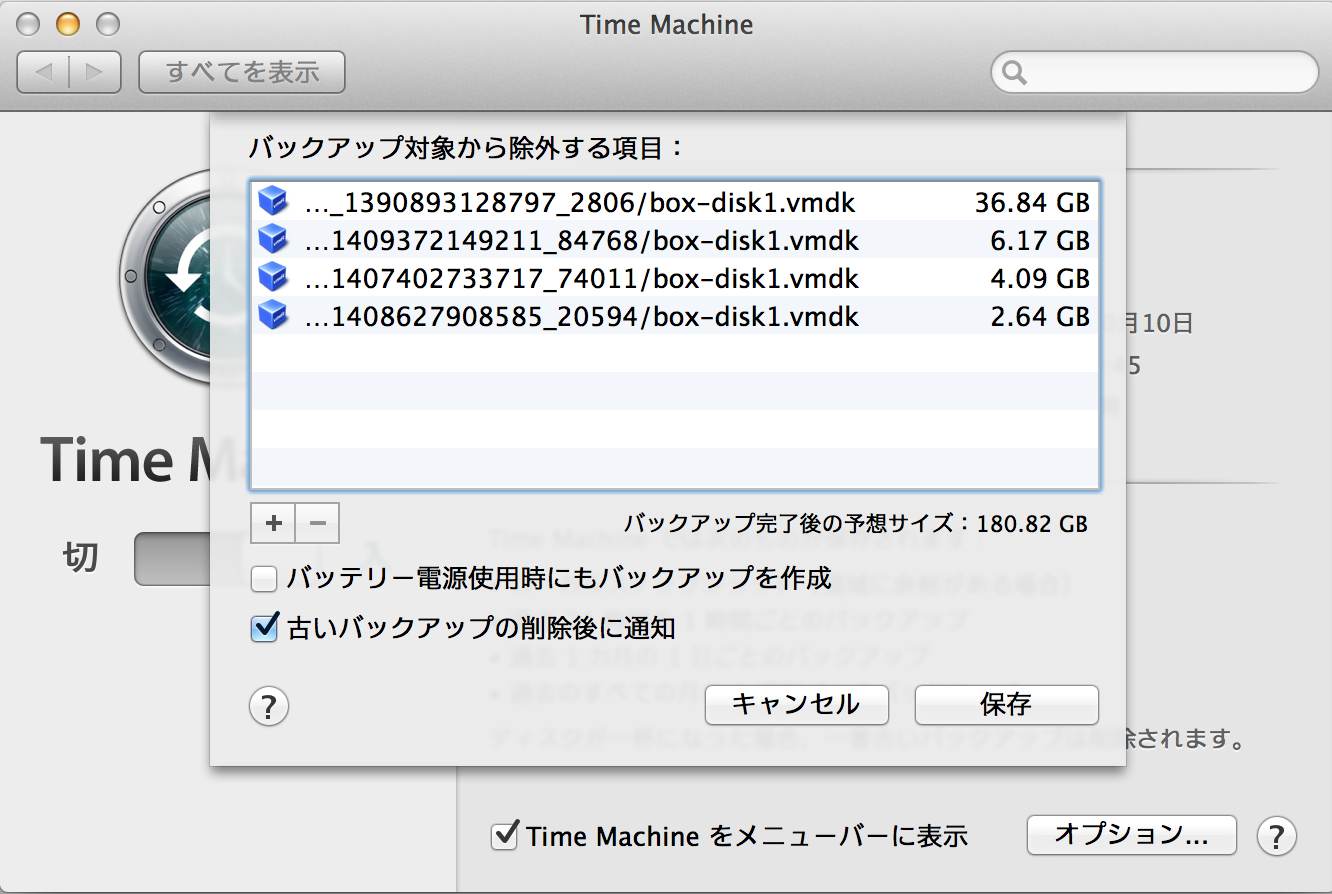Open Time Machine help next to オプション

point(1277,835)
